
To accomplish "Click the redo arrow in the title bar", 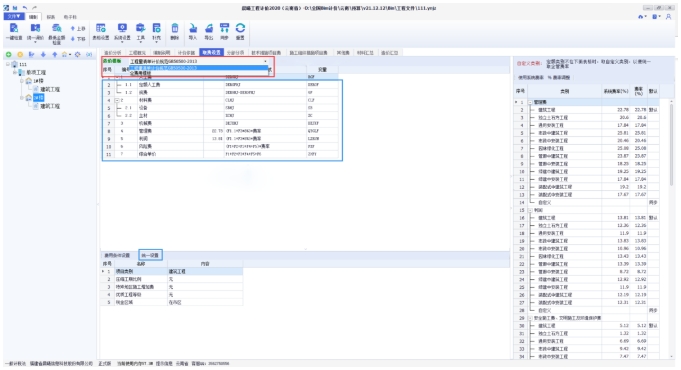I will coord(34,8).
